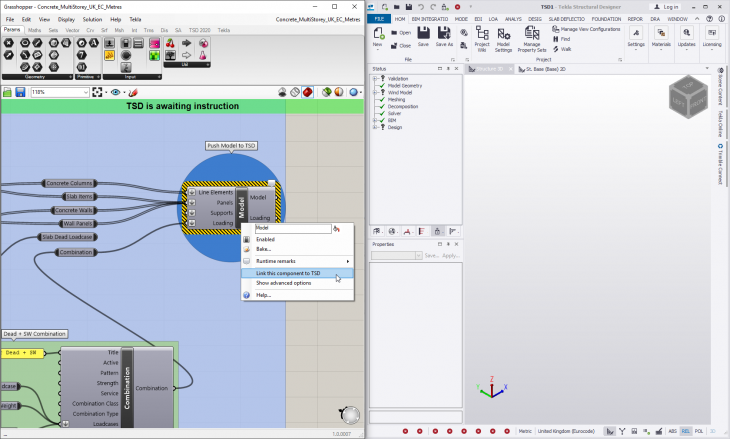Click Open in the Tekla ribbon
730x439 pixels.
[x=401, y=33]
